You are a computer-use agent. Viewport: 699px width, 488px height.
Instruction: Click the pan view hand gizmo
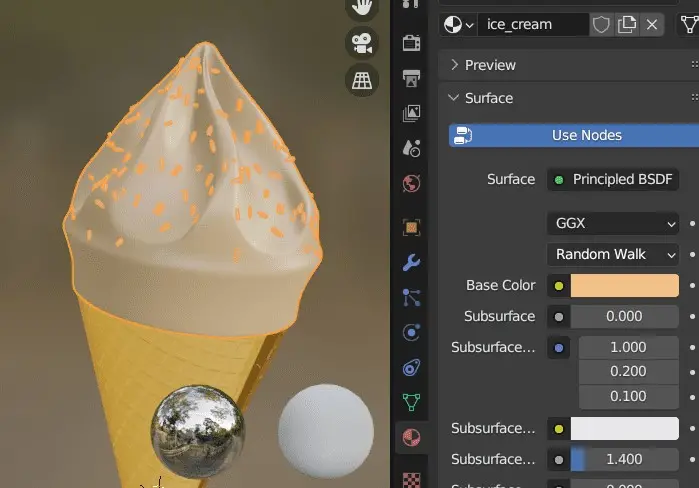point(362,8)
